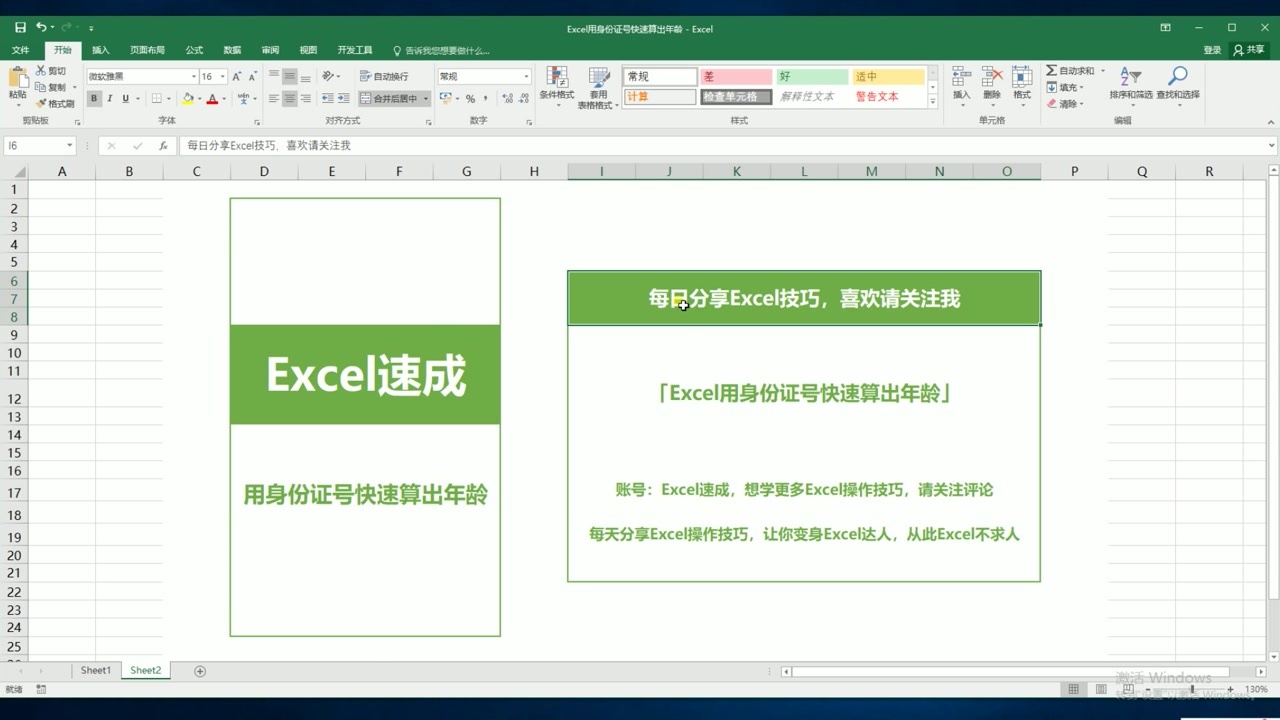This screenshot has width=1280, height=720.
Task: Toggle Bold formatting
Action: 94,98
